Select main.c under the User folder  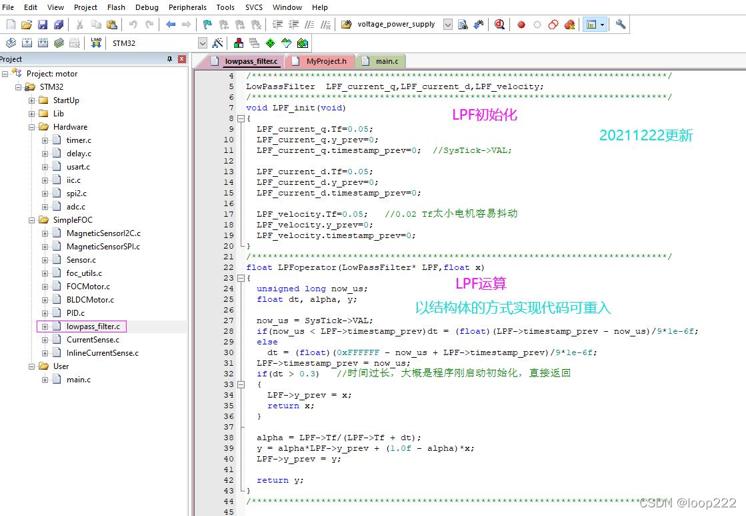click(79, 380)
